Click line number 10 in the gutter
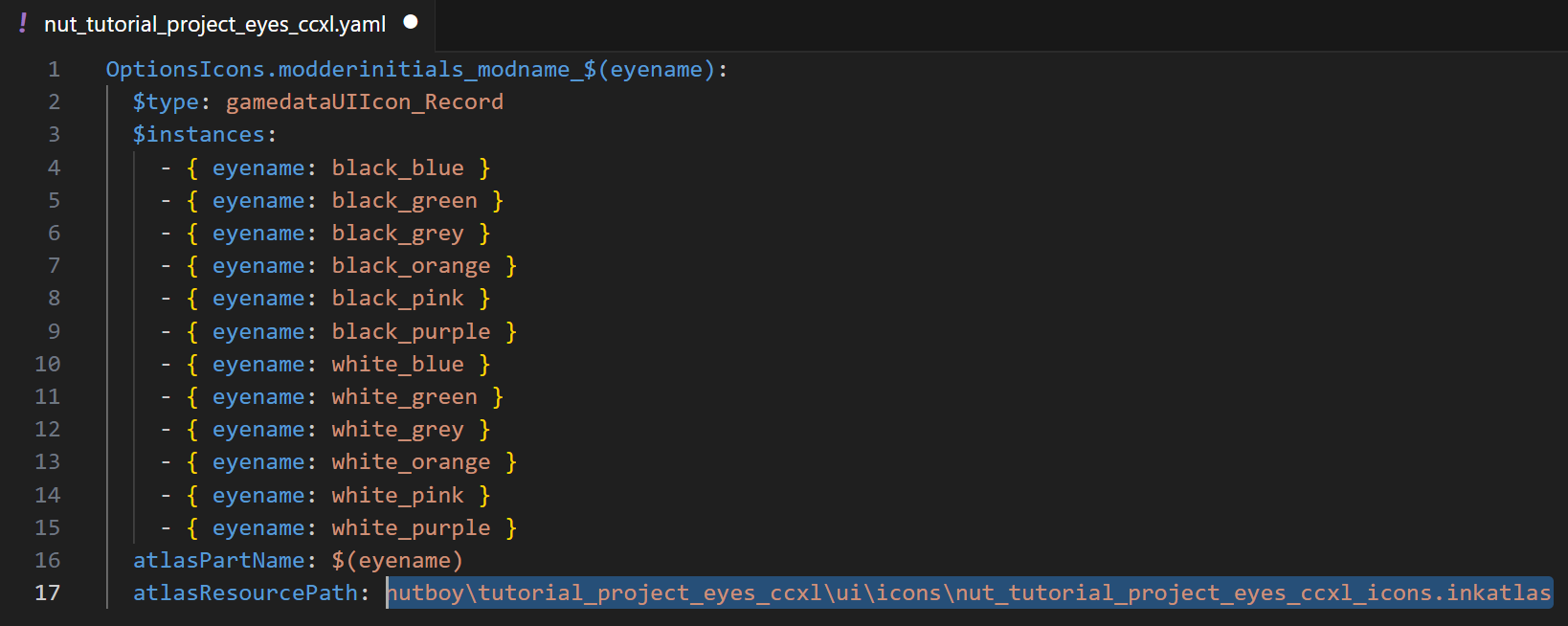Viewport: 1568px width, 626px height. [48, 365]
